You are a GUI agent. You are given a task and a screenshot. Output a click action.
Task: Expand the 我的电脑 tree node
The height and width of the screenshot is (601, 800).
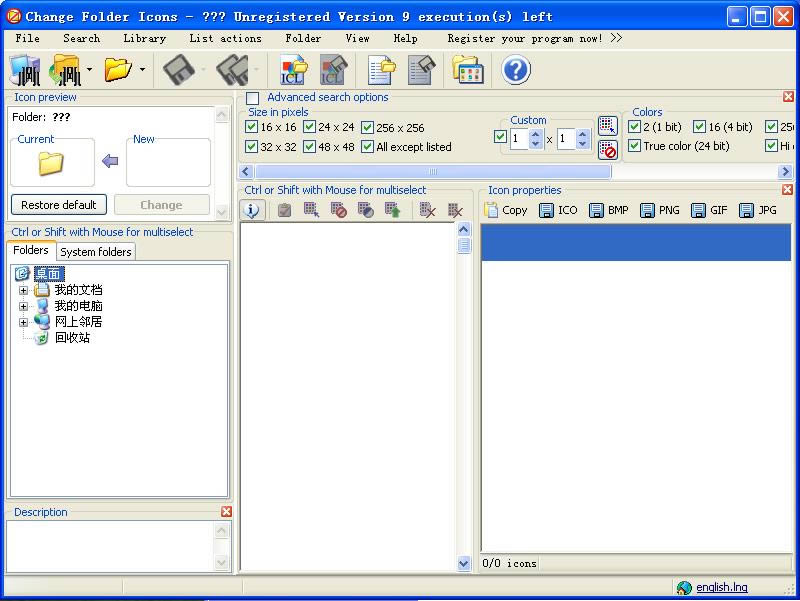[23, 306]
